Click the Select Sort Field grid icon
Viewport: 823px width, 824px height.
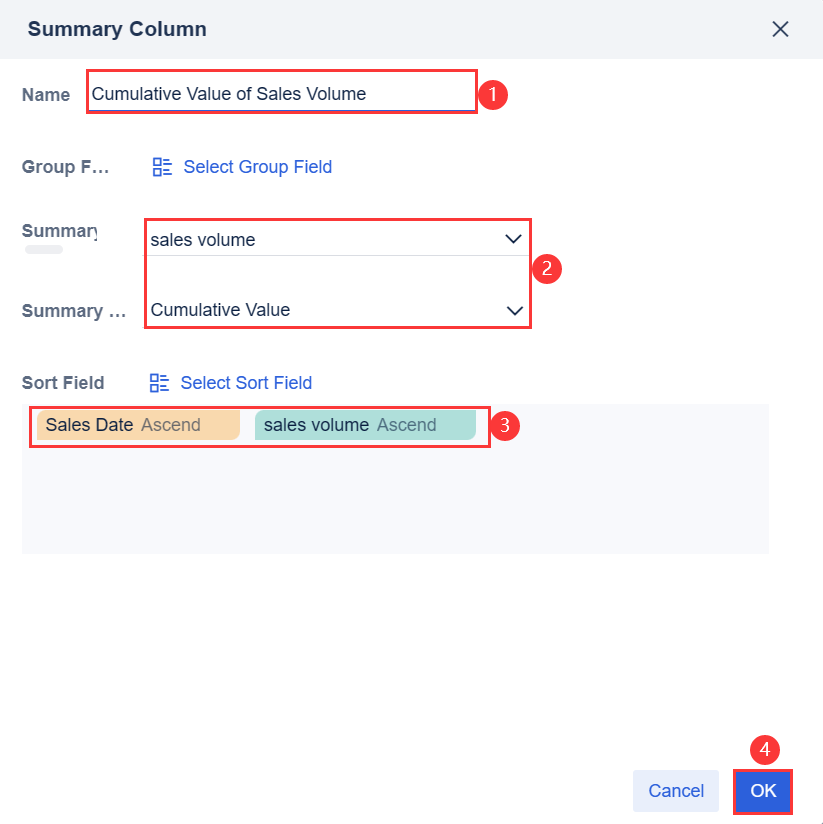(161, 383)
